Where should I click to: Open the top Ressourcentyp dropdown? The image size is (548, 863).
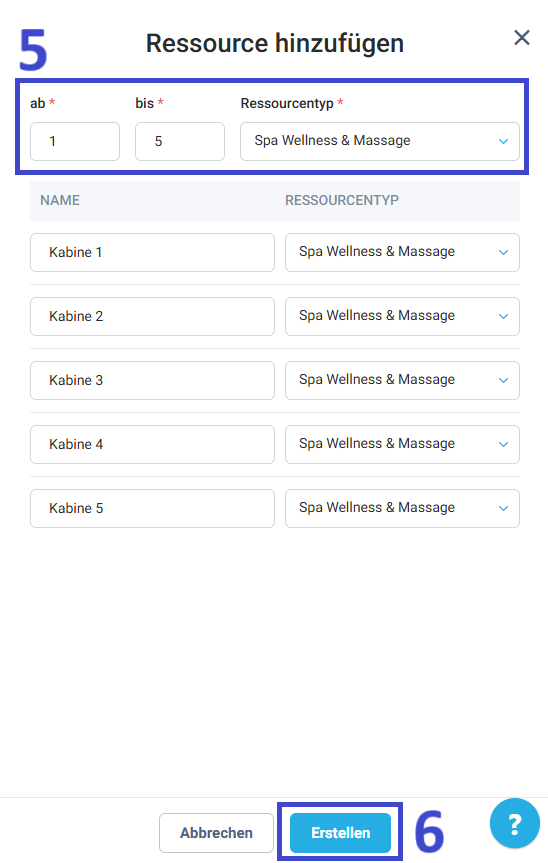point(380,141)
